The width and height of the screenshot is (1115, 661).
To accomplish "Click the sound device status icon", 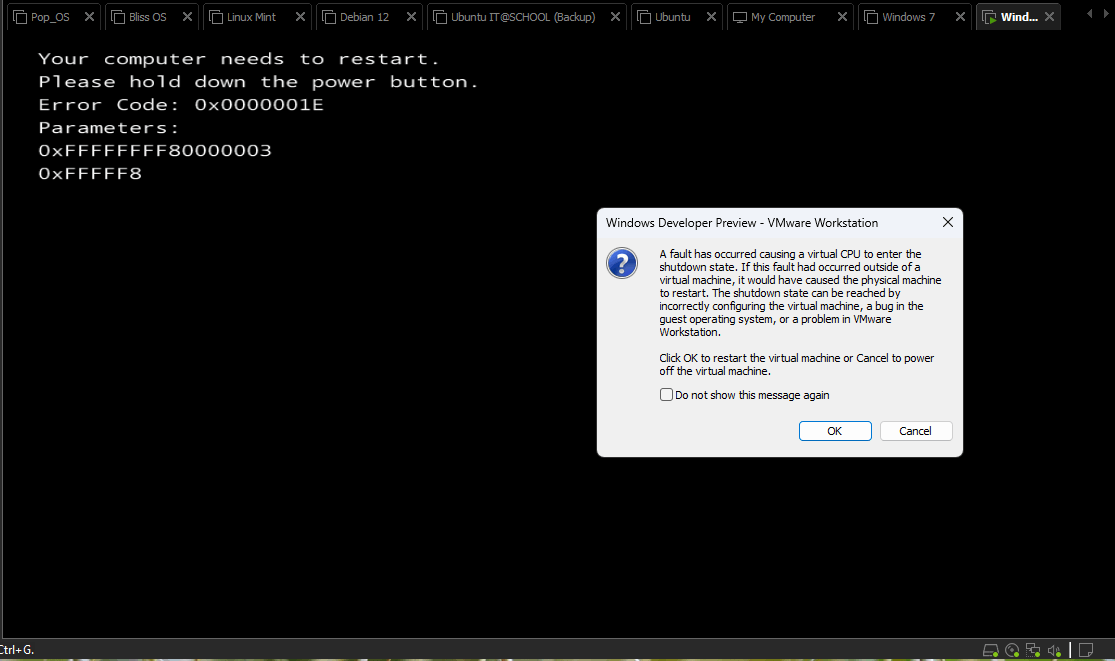I will pyautogui.click(x=1054, y=650).
